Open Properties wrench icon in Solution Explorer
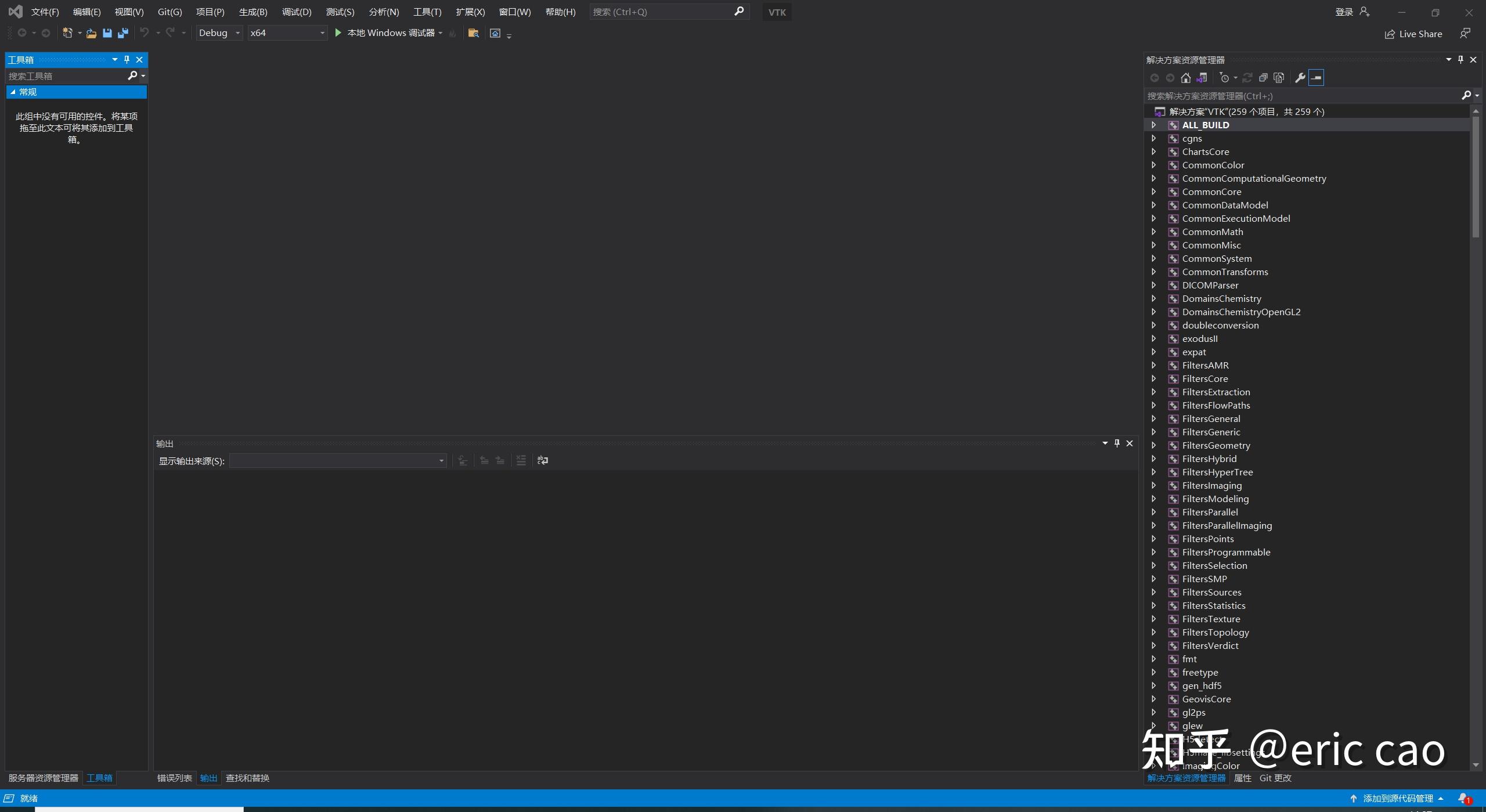Screen dimensions: 1486x812 coord(1300,78)
